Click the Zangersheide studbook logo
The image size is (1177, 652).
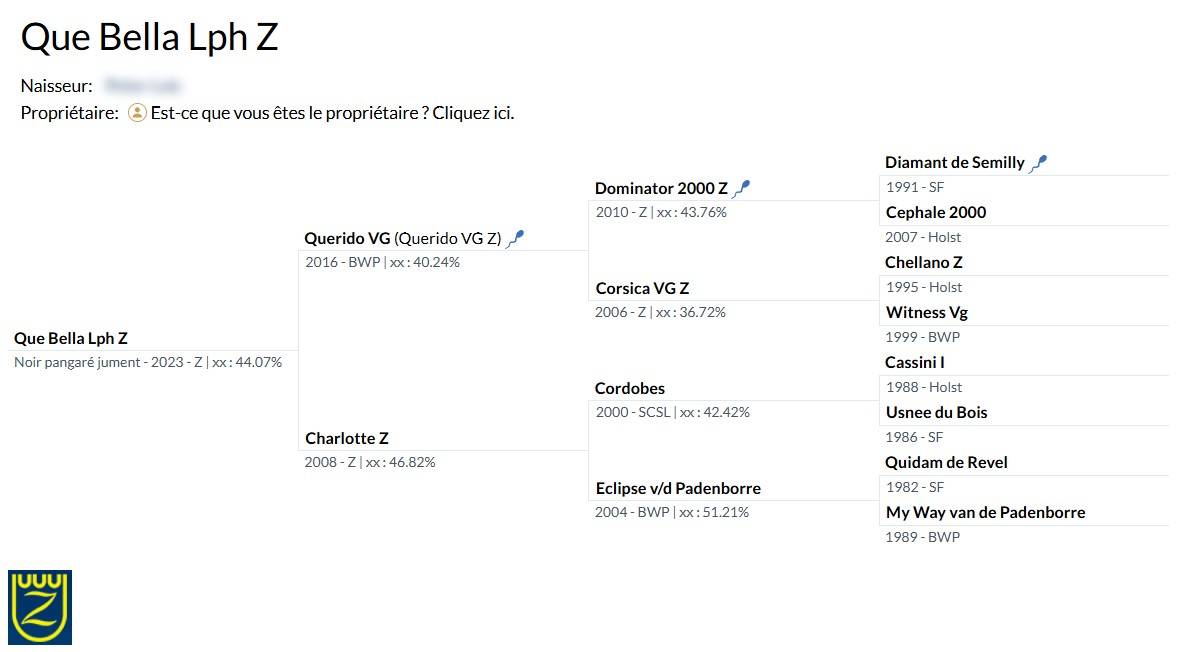coord(40,606)
